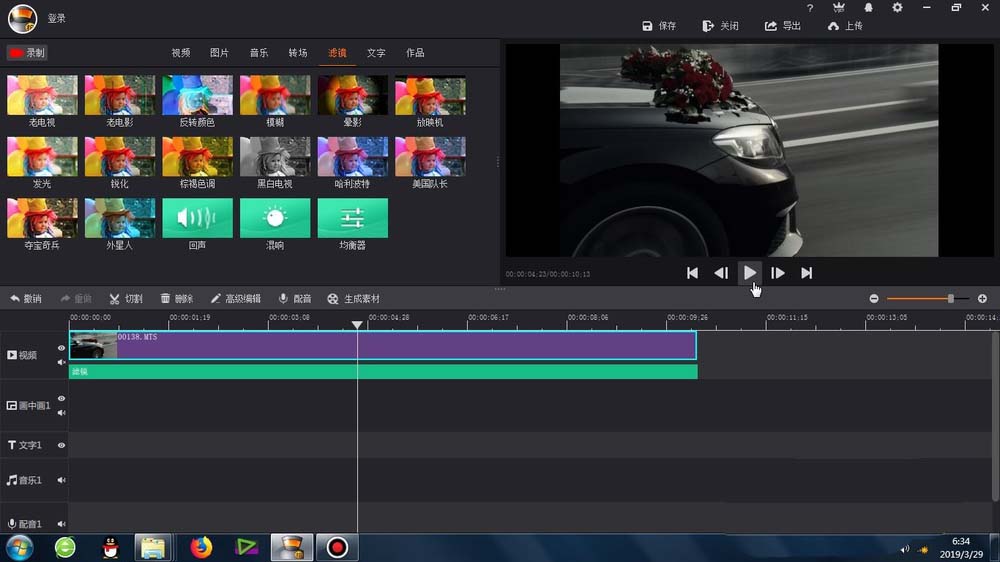Click the 关闭 close project button
The height and width of the screenshot is (562, 1000).
pos(720,26)
